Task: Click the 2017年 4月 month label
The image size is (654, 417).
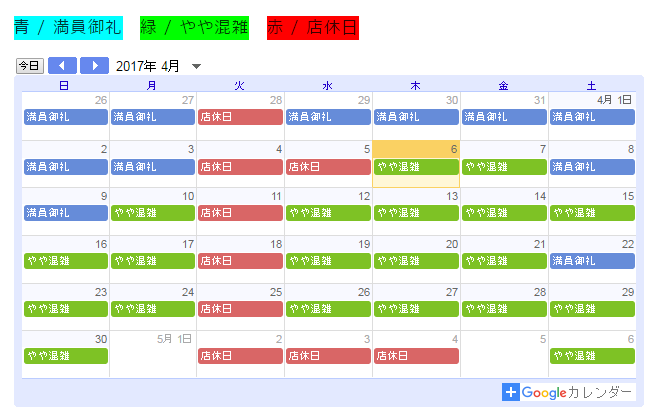Action: (x=148, y=66)
